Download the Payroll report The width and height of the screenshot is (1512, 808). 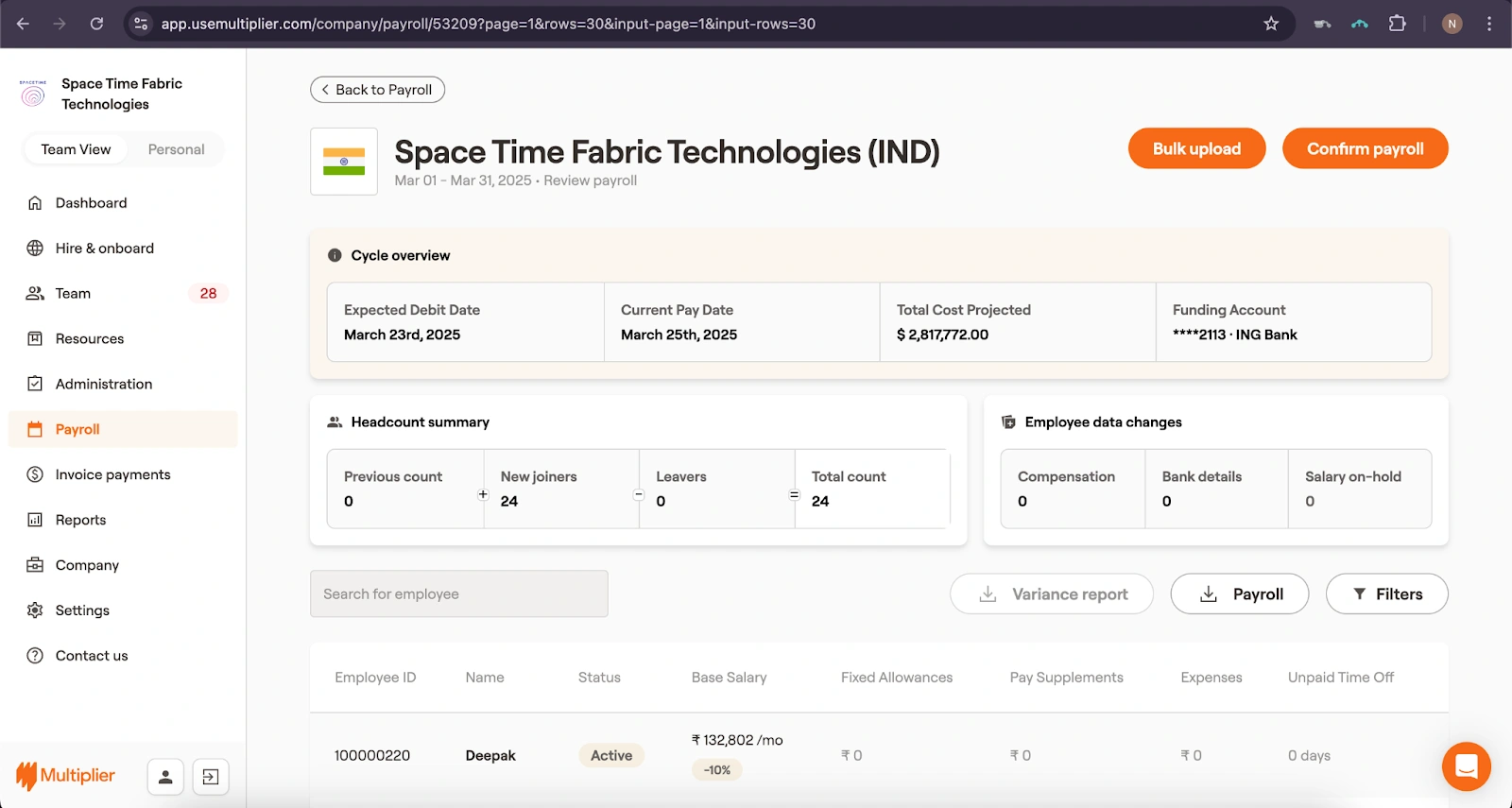coord(1240,593)
